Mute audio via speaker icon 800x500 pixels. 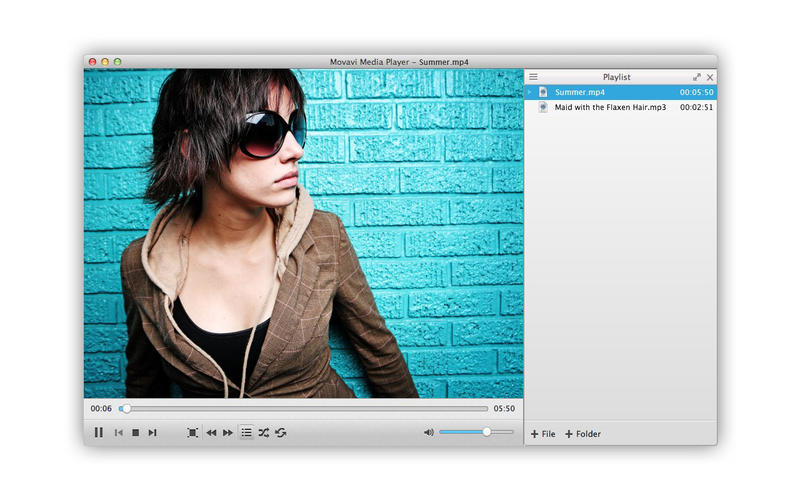[x=429, y=432]
